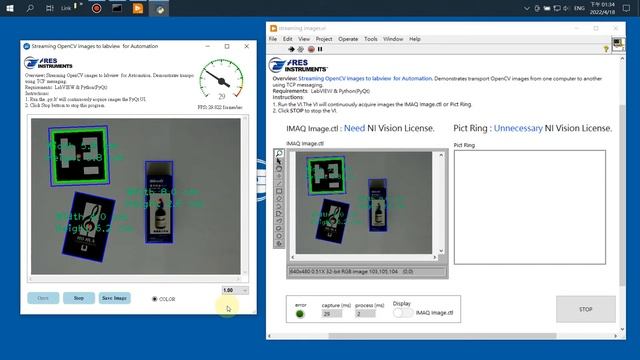Viewport: 640px width, 360px height.
Task: Click the Stop button in PyQt window
Action: pos(79,298)
